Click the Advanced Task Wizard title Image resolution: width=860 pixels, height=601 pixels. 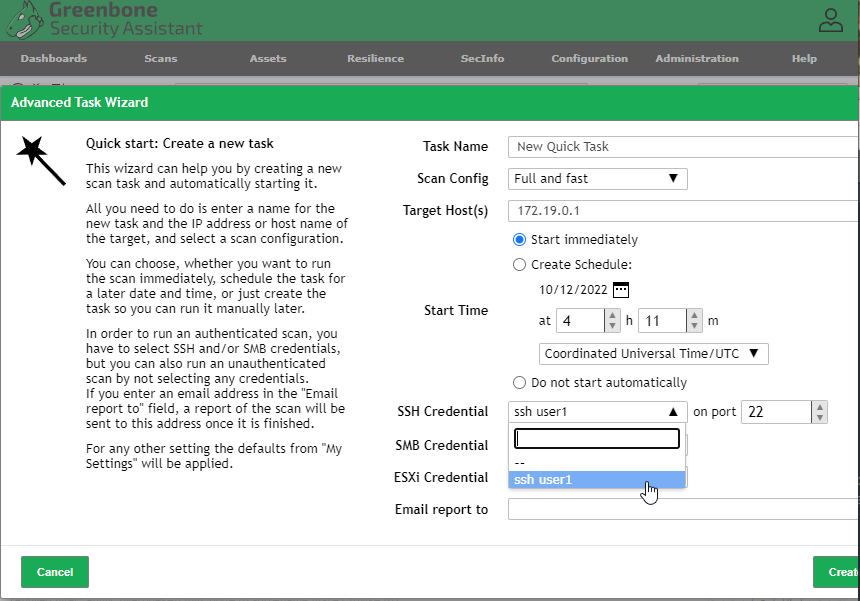coord(80,103)
